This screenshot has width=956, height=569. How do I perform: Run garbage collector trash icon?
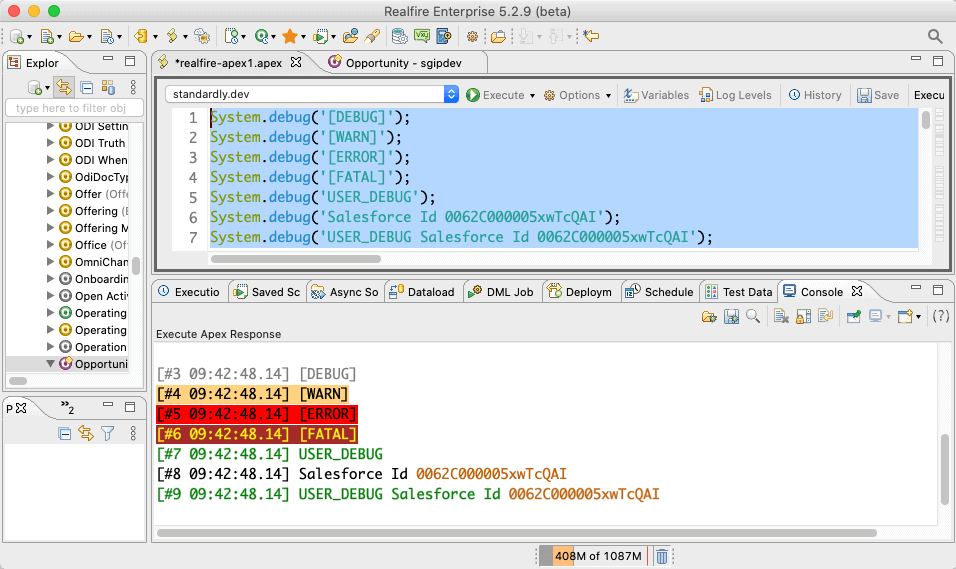662,556
